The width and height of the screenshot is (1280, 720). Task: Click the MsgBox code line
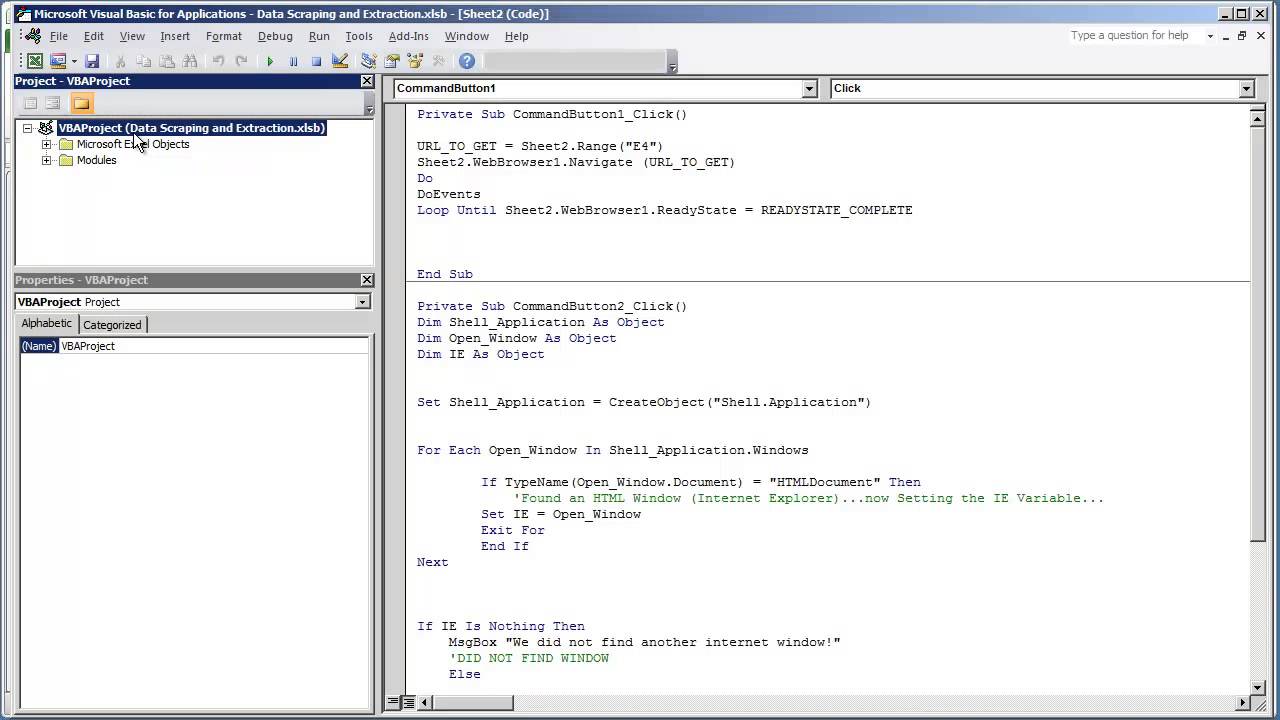tap(645, 642)
